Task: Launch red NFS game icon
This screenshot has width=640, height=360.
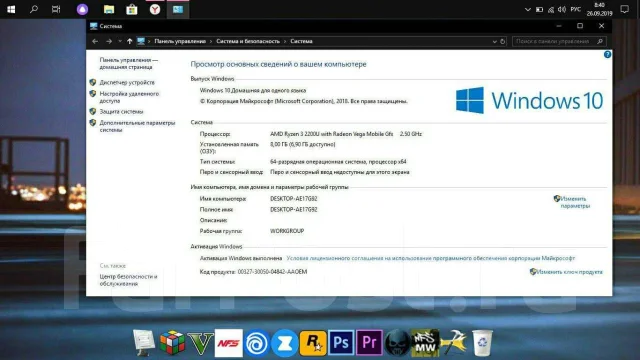Action: (229, 343)
